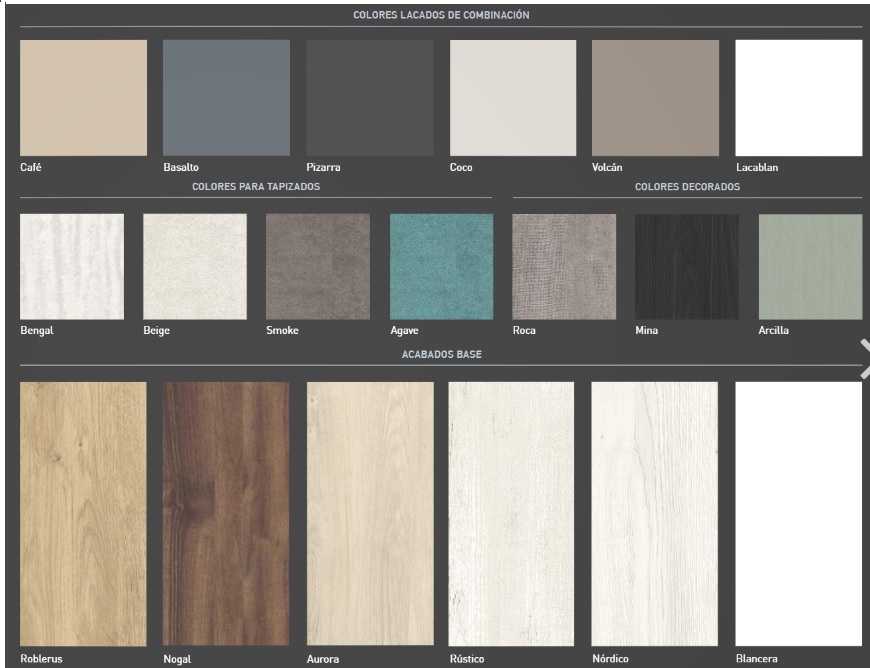870x668 pixels.
Task: Select the Nórdico white wood finish
Action: click(655, 513)
